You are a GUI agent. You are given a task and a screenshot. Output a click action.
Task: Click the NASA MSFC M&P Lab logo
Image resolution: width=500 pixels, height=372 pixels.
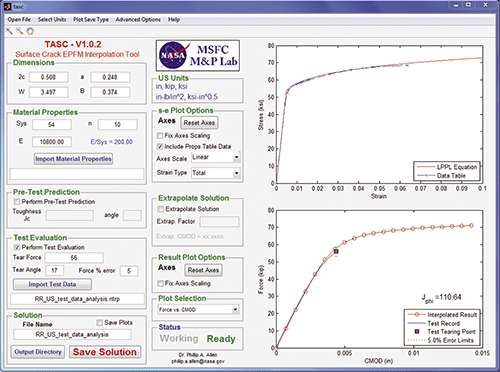click(198, 56)
